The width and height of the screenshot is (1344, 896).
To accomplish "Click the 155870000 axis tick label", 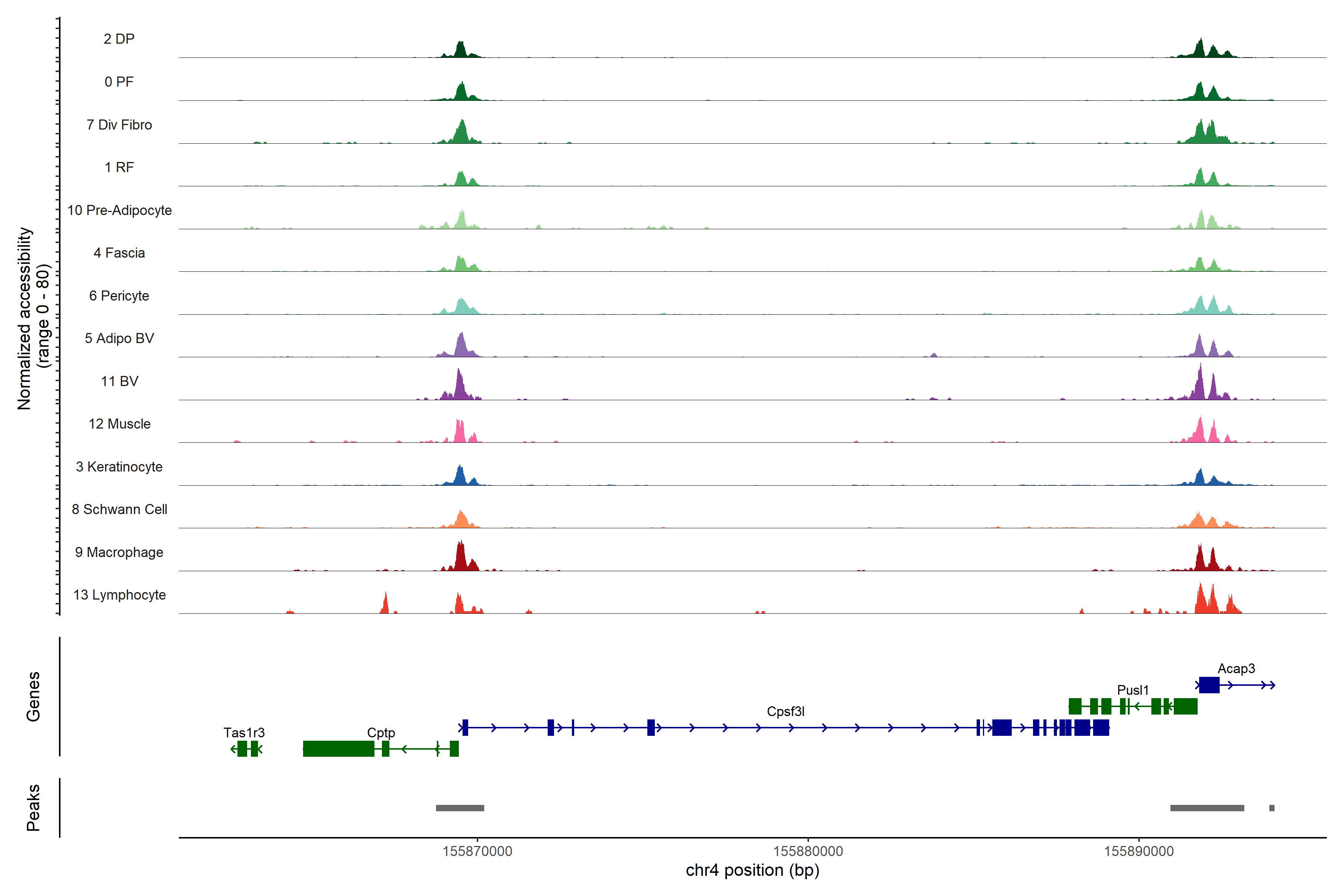I will click(x=477, y=852).
